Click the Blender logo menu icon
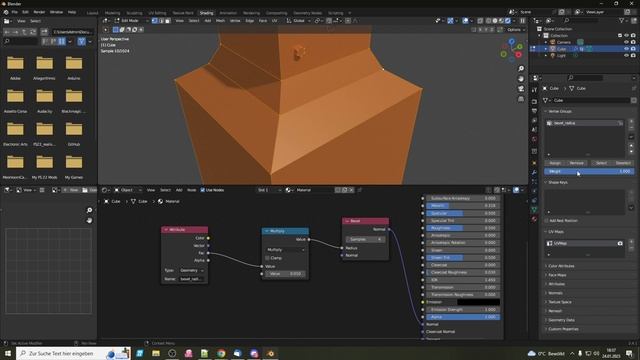Screen dimensions: 640x360 6,12
